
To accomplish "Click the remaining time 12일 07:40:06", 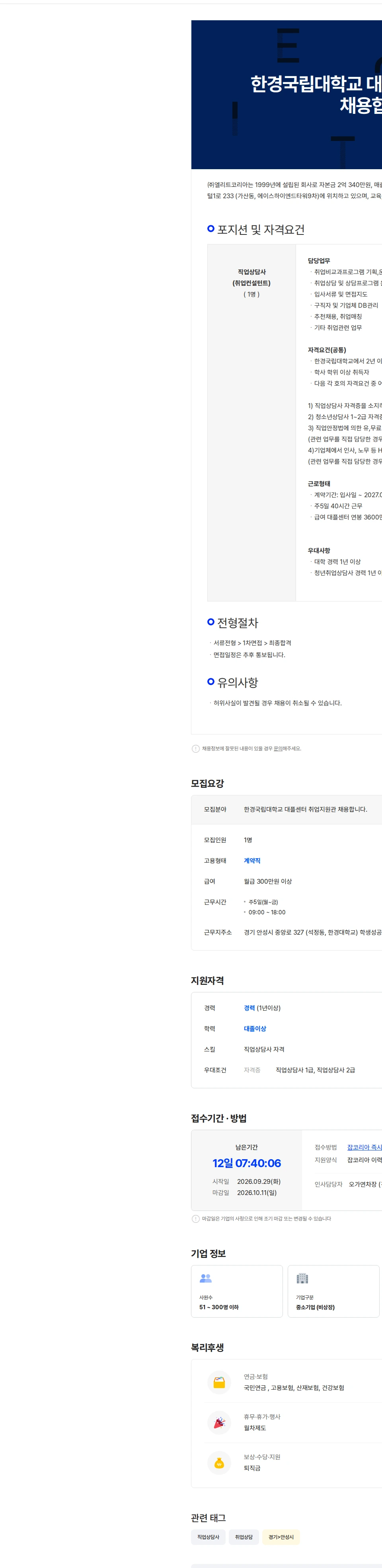I will click(x=246, y=1163).
